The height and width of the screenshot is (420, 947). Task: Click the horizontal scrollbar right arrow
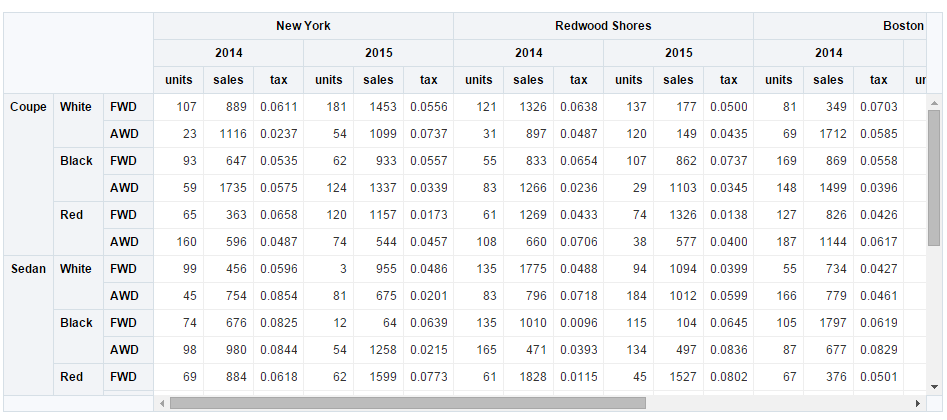pos(918,403)
